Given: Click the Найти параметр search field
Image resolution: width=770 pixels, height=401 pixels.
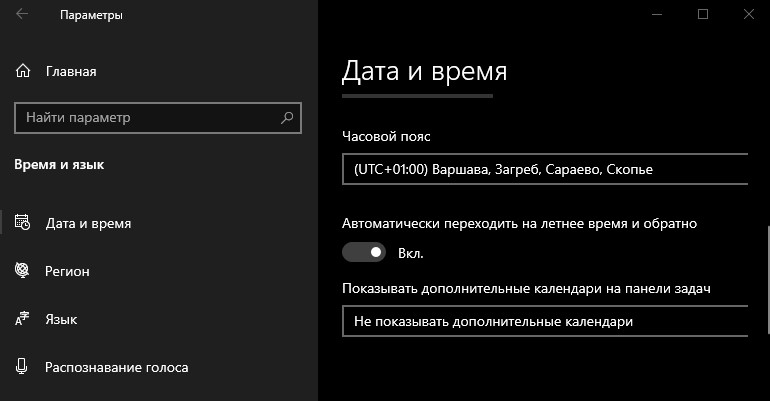Looking at the screenshot, I should [158, 118].
